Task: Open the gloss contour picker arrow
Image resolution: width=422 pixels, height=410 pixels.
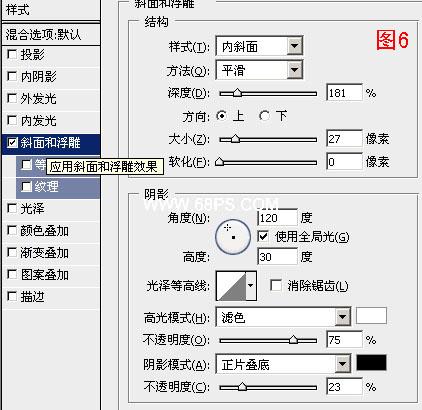Action: pos(251,286)
